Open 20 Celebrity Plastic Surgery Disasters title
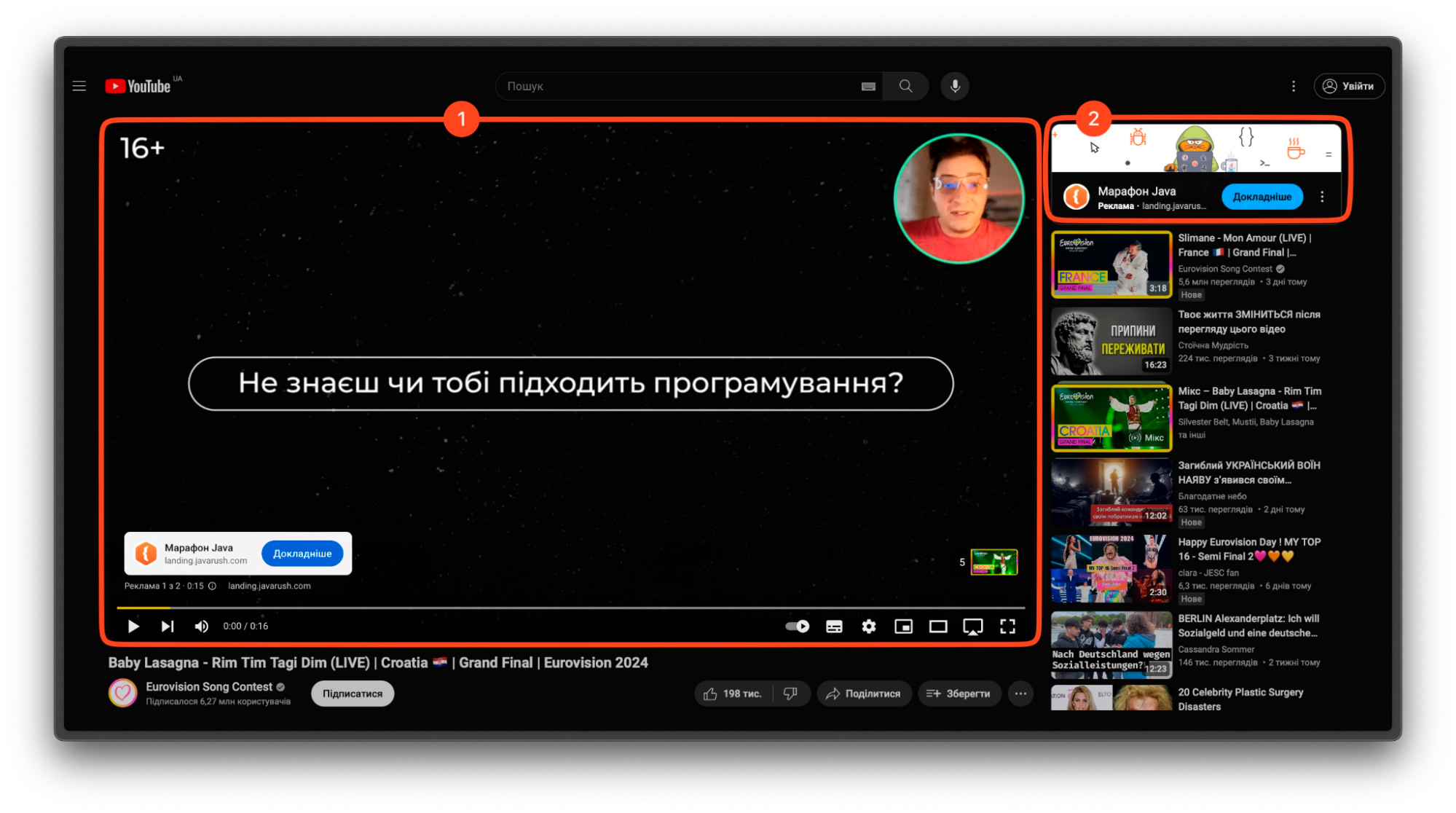 tap(1240, 699)
